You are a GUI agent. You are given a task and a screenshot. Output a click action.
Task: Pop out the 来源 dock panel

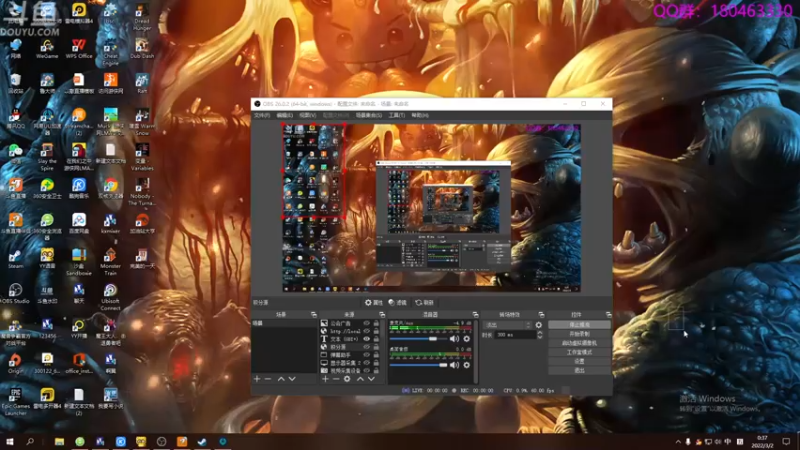click(382, 315)
